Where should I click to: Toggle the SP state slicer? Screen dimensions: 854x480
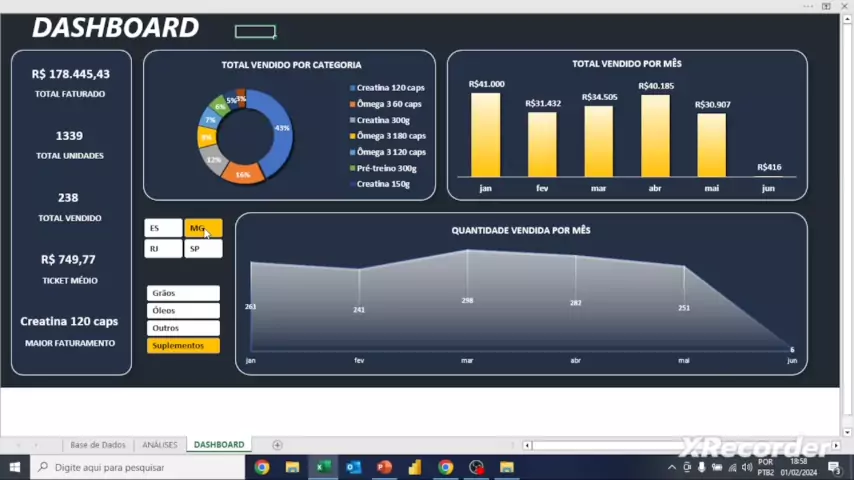pos(203,249)
